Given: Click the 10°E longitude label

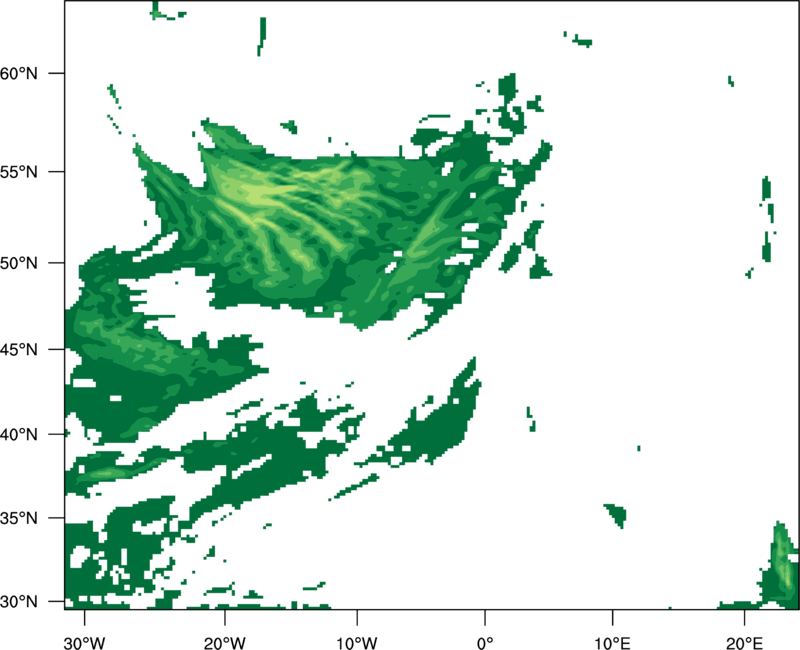Looking at the screenshot, I should 612,643.
